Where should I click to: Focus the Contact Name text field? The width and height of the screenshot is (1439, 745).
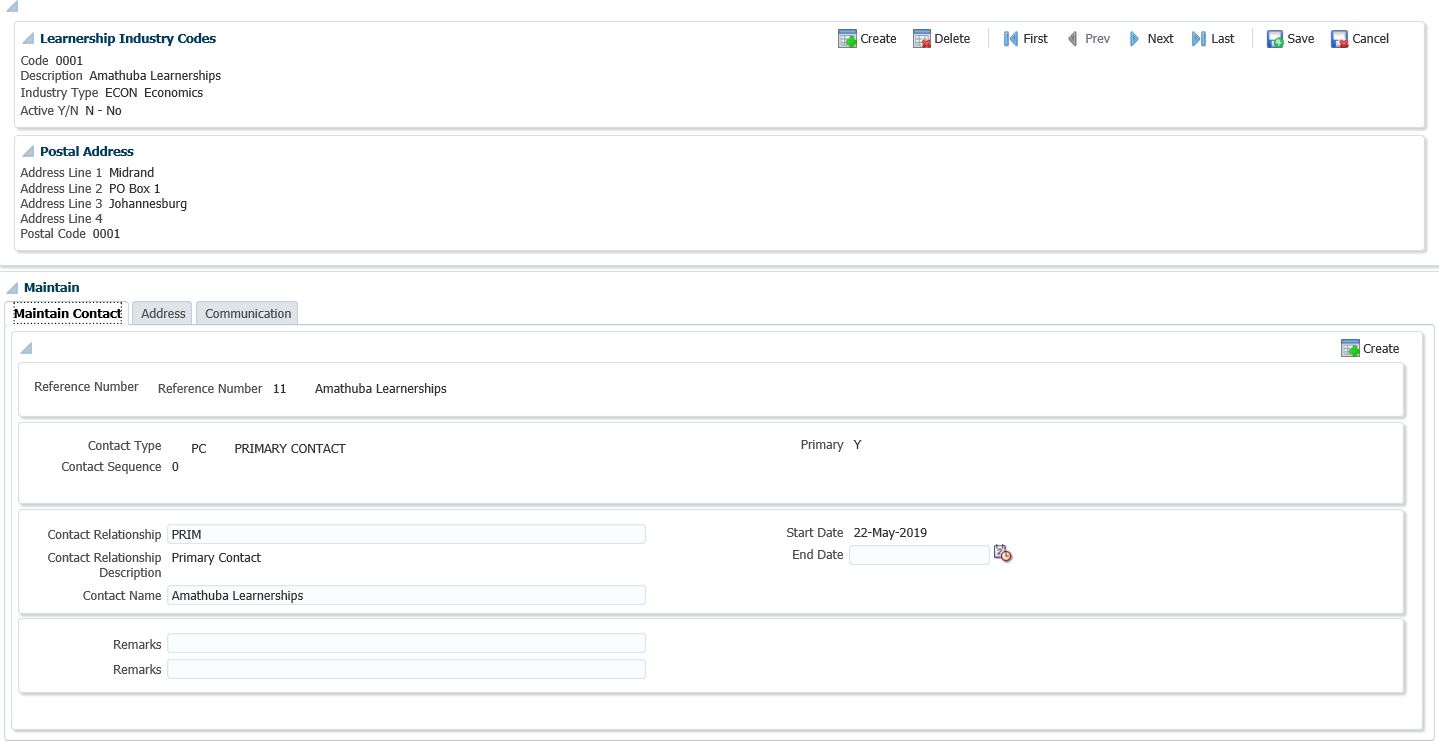coord(406,596)
